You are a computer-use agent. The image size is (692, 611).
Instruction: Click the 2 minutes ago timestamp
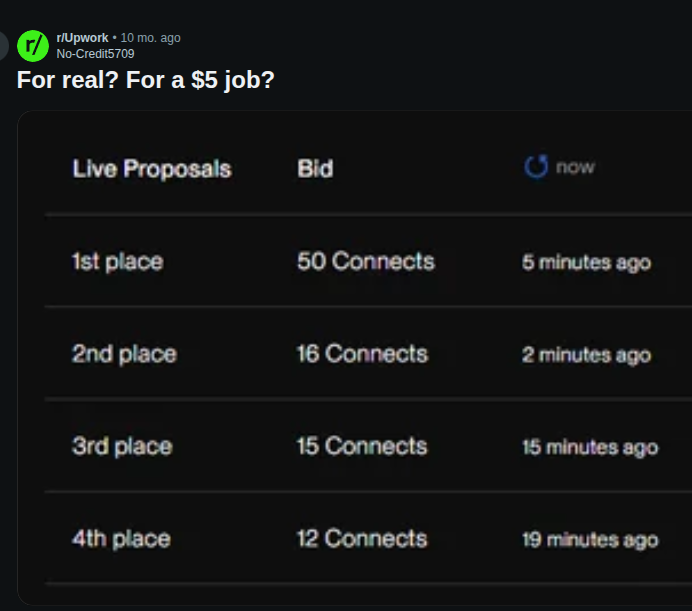tap(587, 355)
